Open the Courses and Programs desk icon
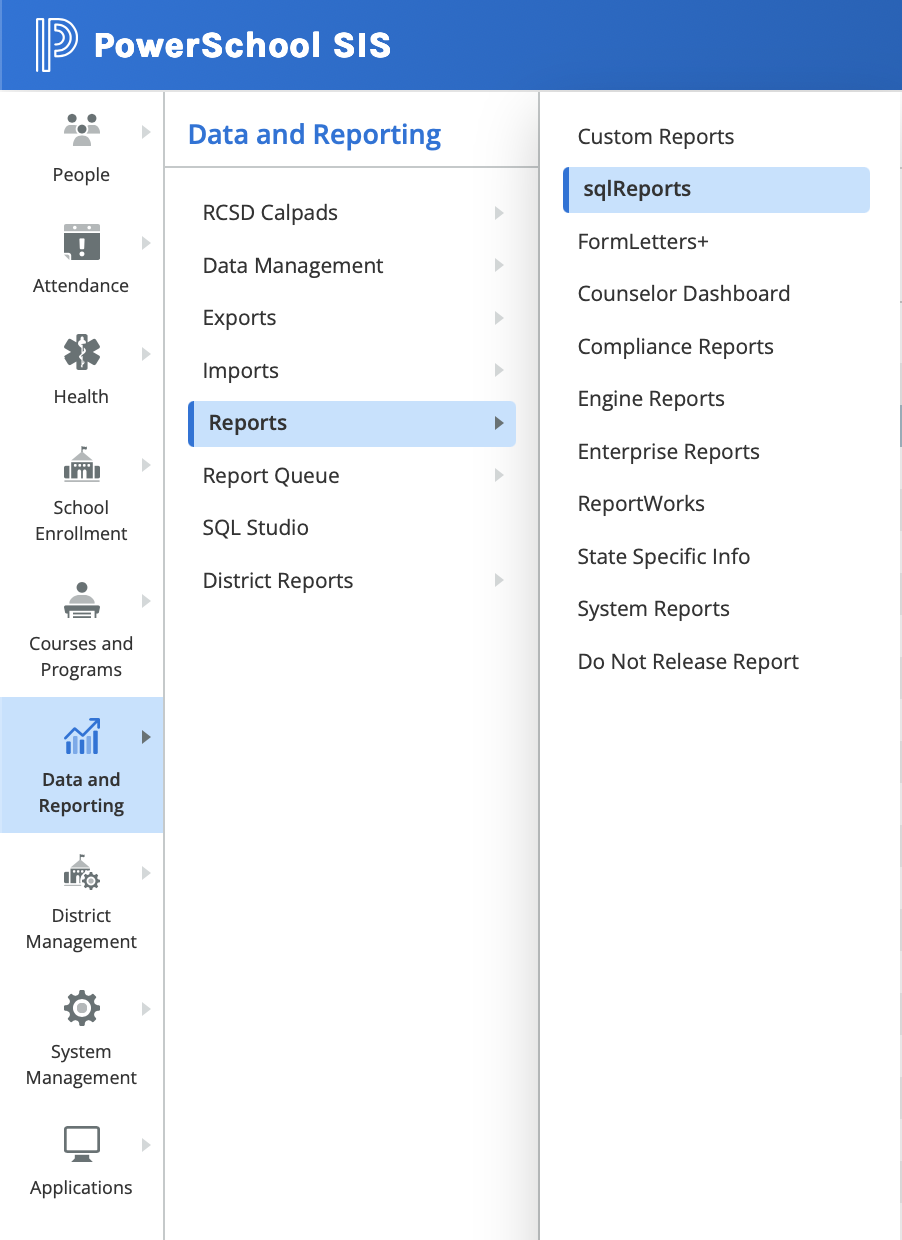The width and height of the screenshot is (902, 1240). pos(81,599)
